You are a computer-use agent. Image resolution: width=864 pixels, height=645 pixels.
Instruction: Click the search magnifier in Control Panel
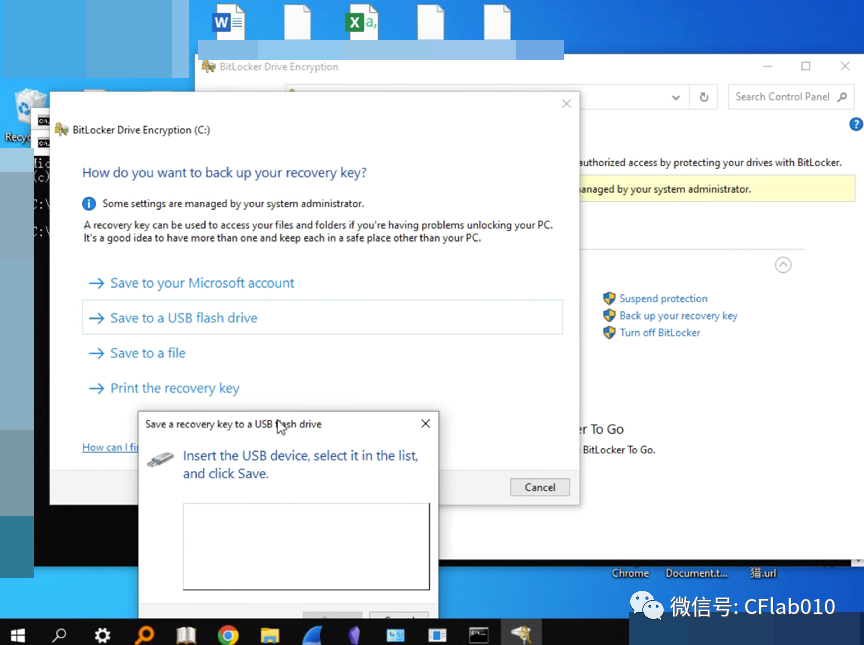(x=842, y=97)
